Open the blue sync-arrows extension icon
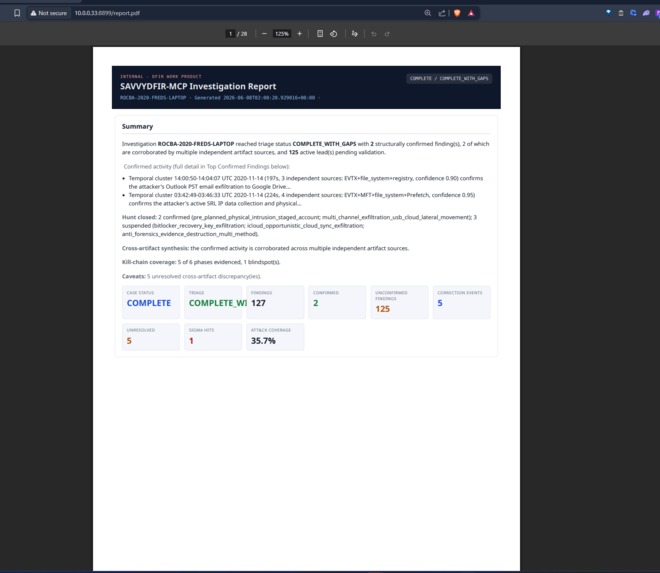This screenshot has height=573, width=660. tap(633, 13)
